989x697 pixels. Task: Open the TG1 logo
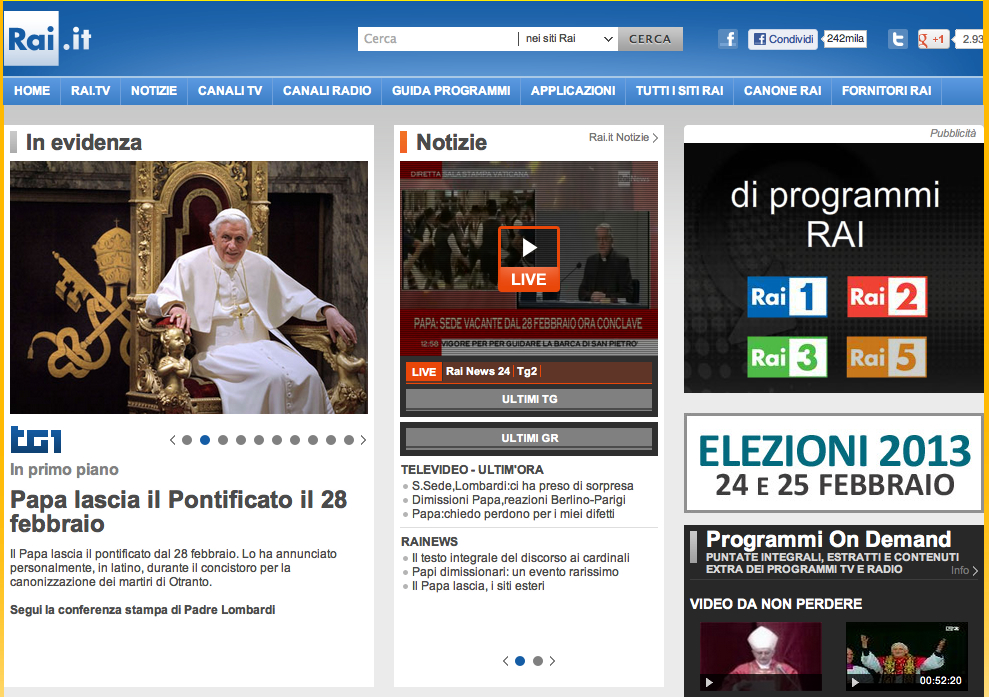coord(36,440)
